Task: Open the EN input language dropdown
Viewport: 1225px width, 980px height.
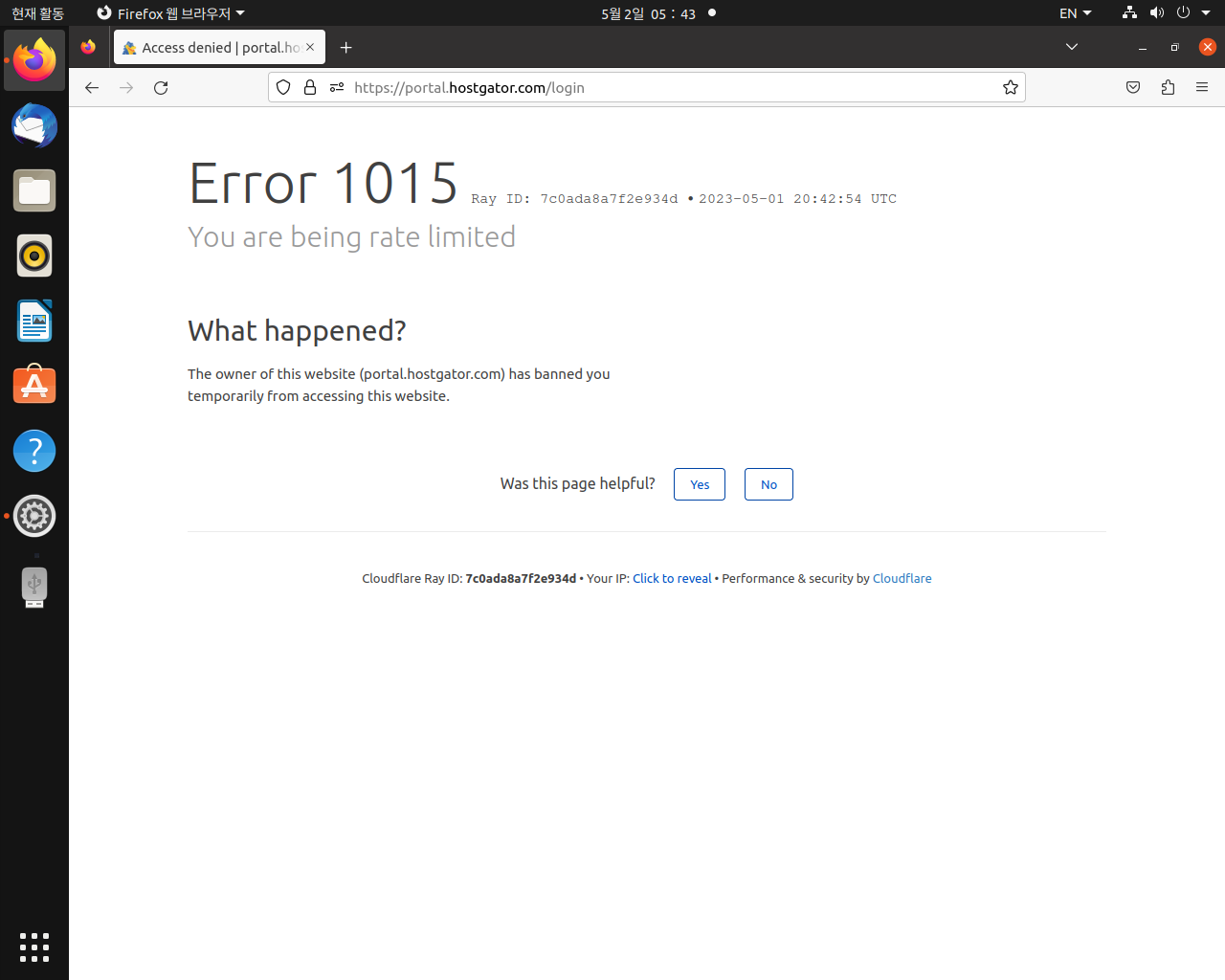Action: 1075,13
